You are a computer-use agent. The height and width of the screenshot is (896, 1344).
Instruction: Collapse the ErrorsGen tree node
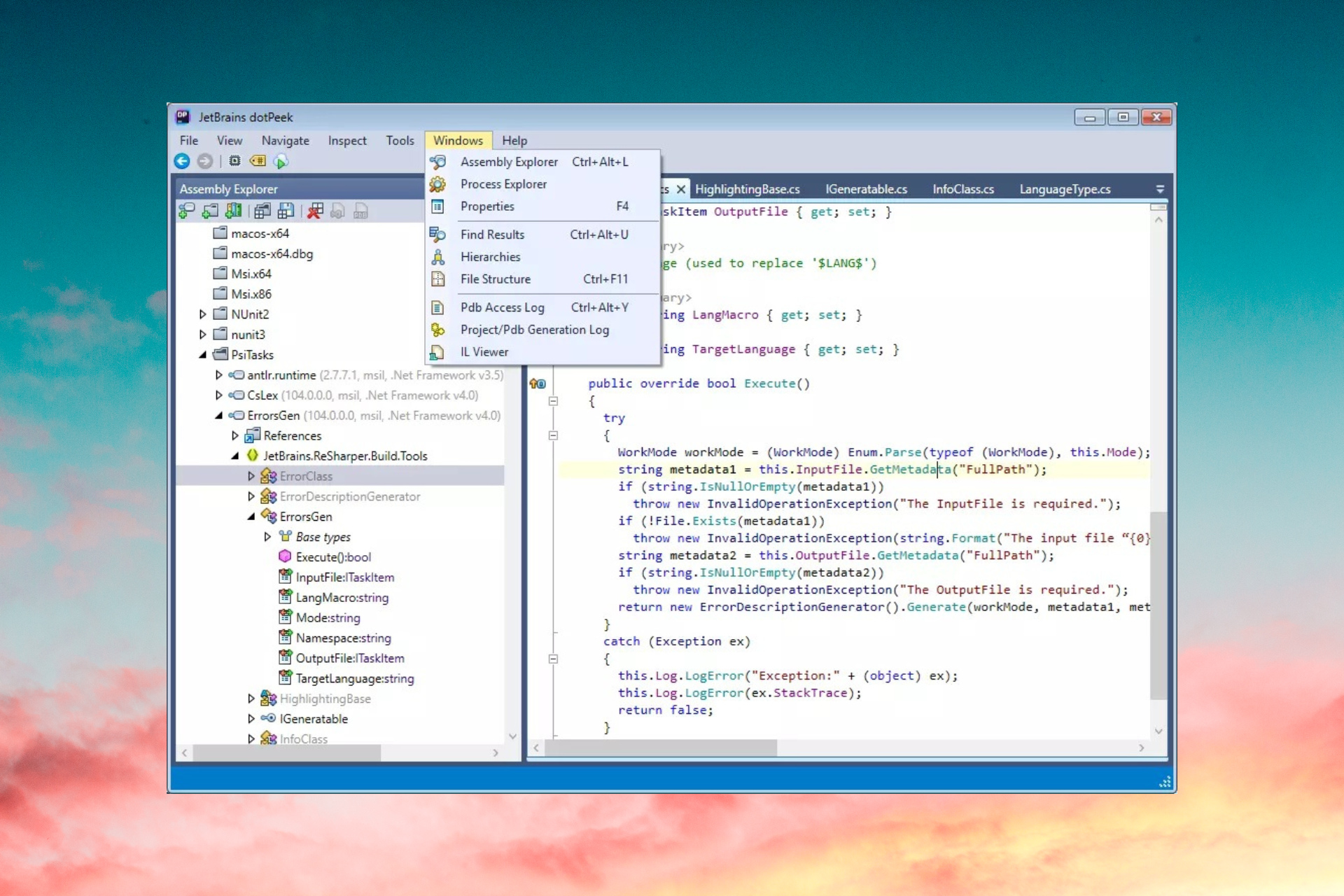[x=252, y=517]
